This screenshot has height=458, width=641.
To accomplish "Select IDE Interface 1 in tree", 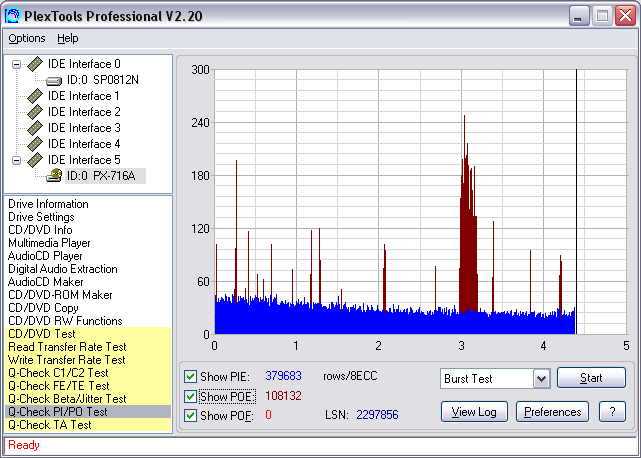I will click(84, 96).
